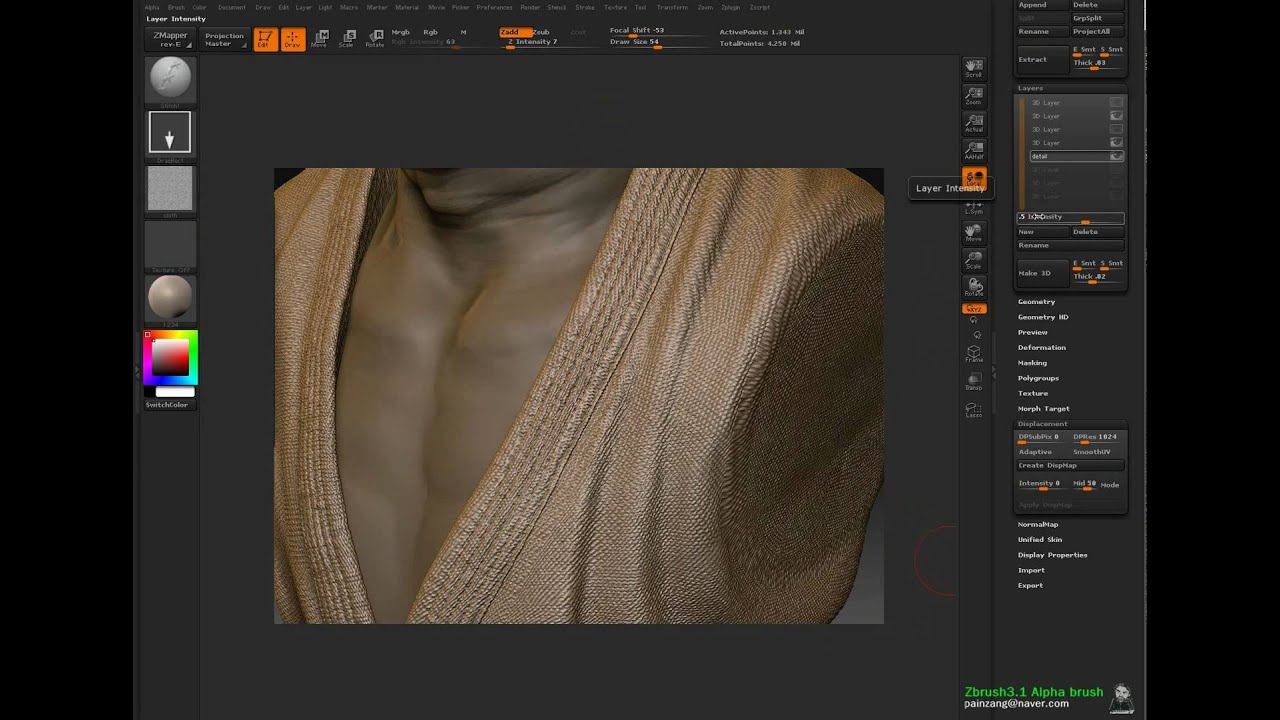The width and height of the screenshot is (1280, 720).
Task: Expand the NormalMap subpalette
Action: click(x=1038, y=524)
